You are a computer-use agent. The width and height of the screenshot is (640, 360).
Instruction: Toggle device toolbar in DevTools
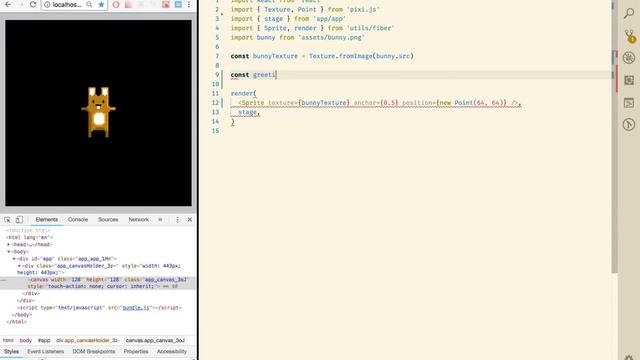[19, 220]
